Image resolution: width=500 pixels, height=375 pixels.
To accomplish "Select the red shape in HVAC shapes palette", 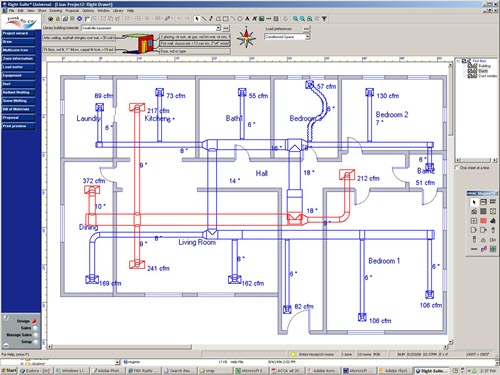I will click(483, 221).
